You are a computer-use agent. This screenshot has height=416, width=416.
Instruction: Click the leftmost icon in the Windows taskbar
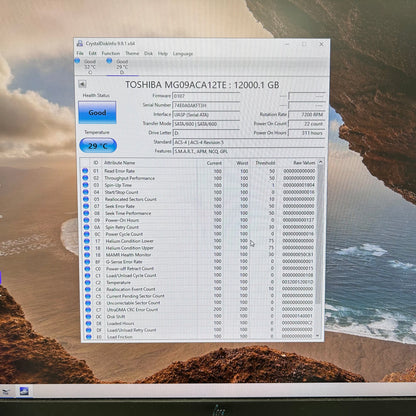(x=6, y=392)
